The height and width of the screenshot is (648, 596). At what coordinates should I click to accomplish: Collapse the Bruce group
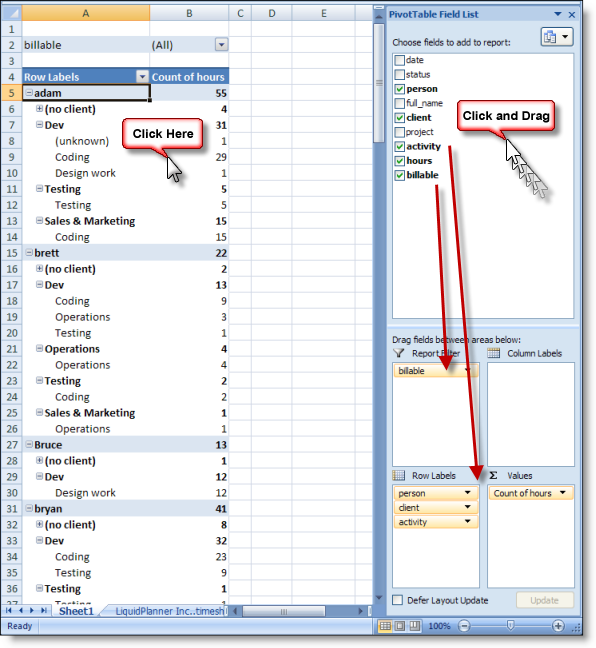point(29,444)
